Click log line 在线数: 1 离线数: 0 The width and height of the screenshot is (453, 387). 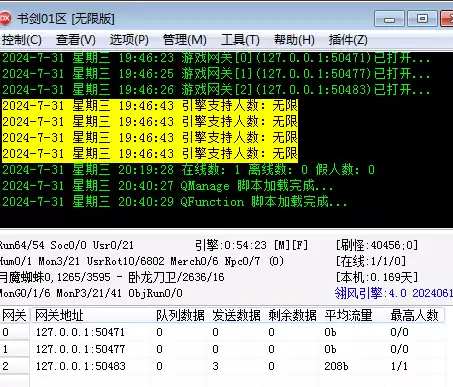188,170
